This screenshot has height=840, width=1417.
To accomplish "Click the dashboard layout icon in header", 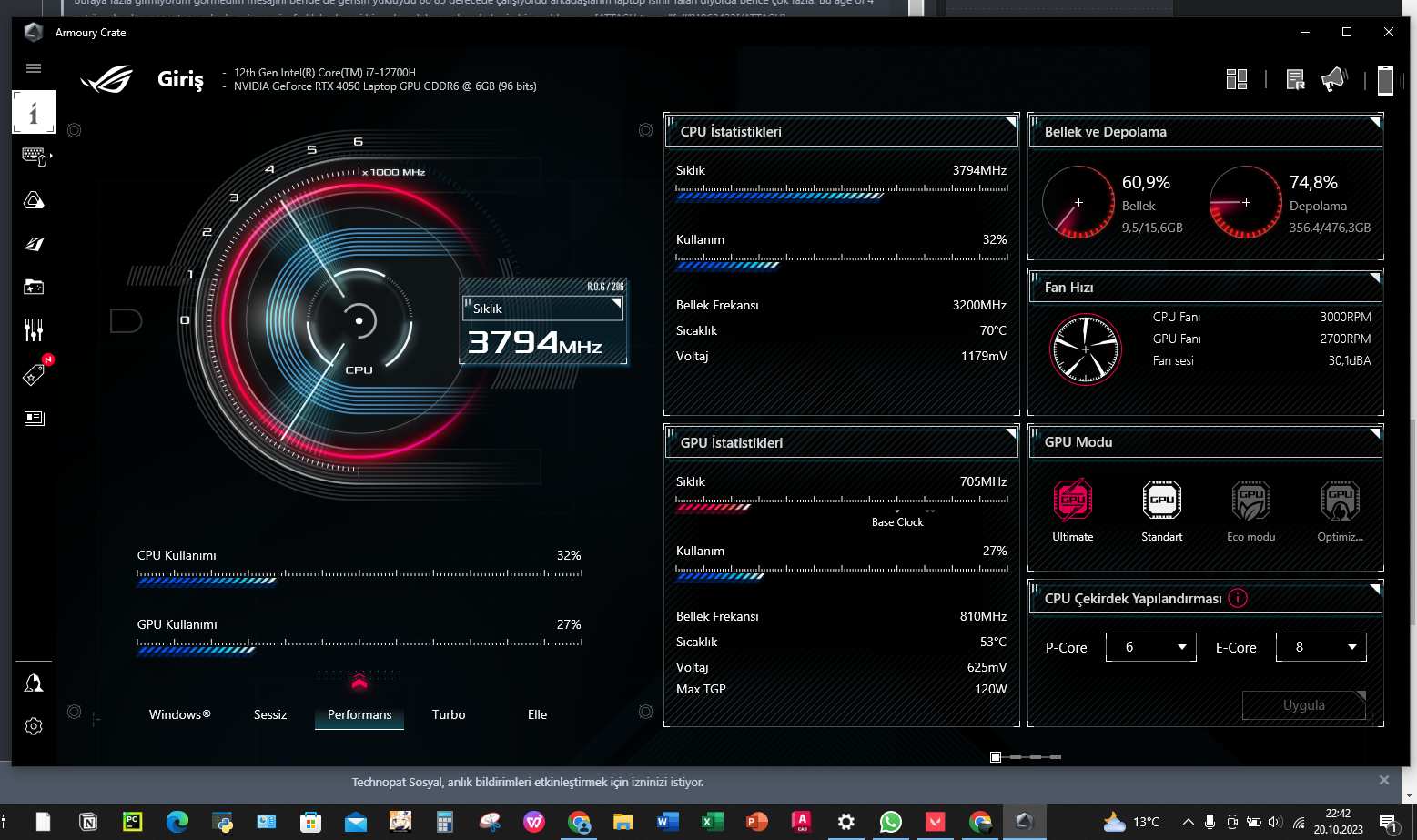I will click(x=1236, y=80).
